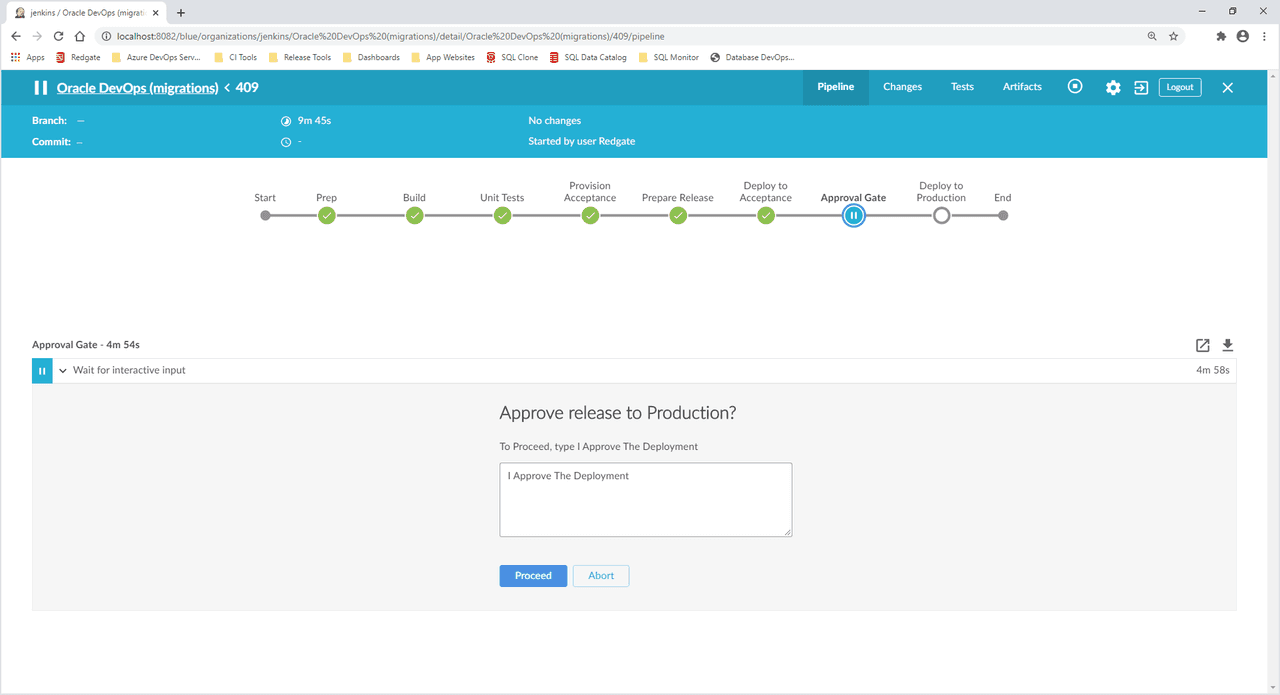Click the browser Back arrow

16,36
